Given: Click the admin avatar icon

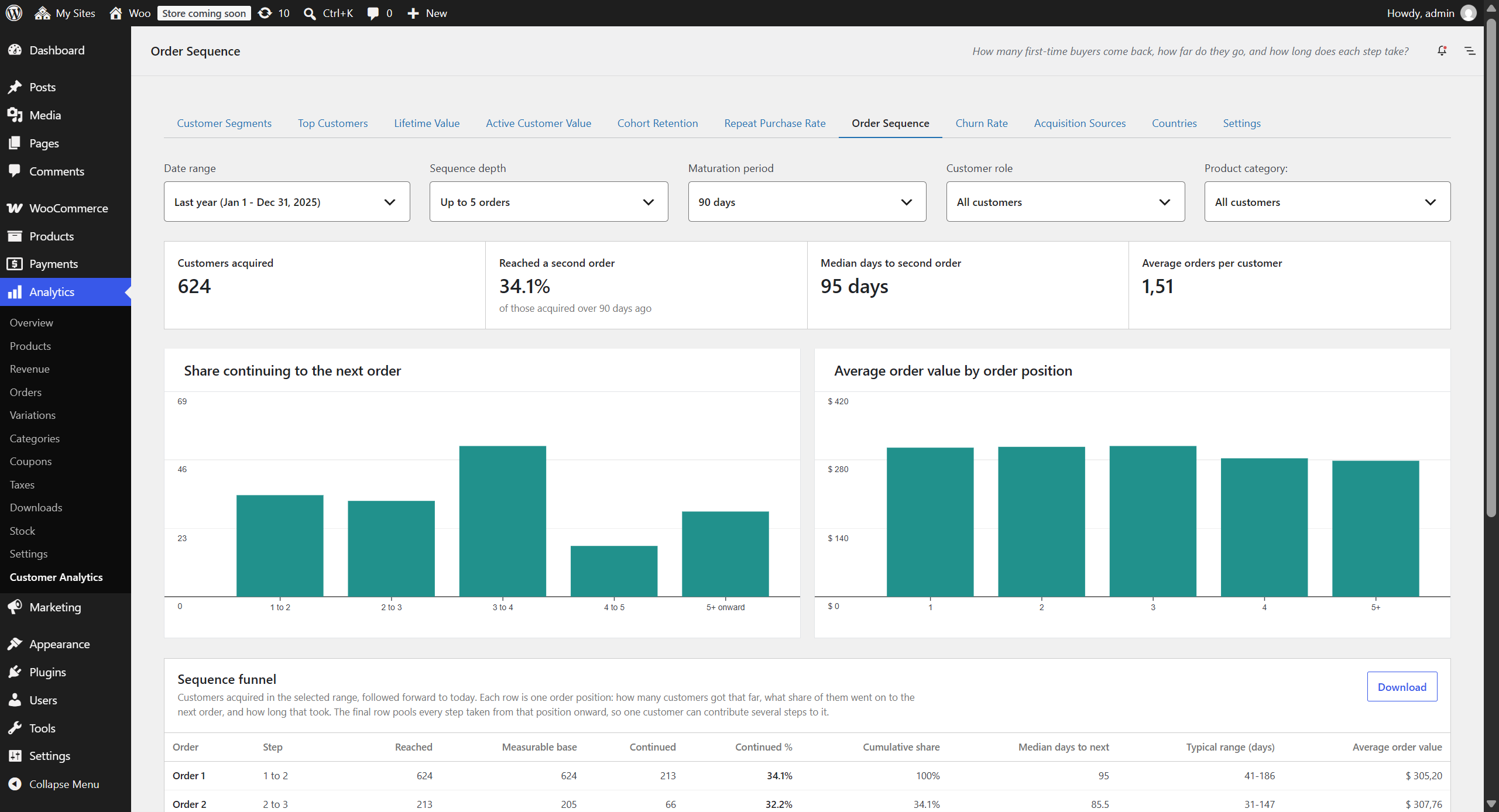Looking at the screenshot, I should 1469,13.
